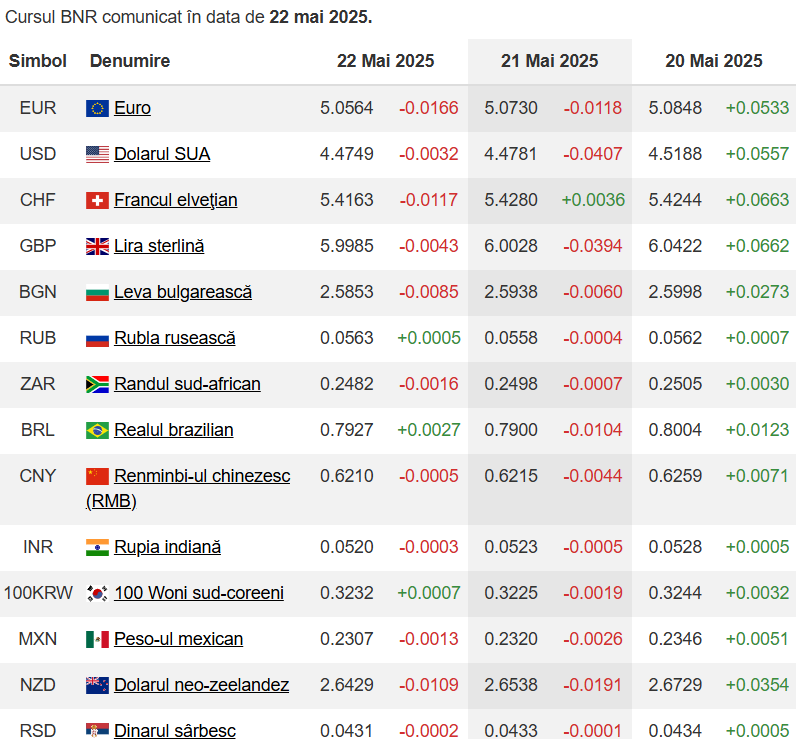Open the Dinarul sârbesc link
This screenshot has height=739, width=798.
click(175, 730)
